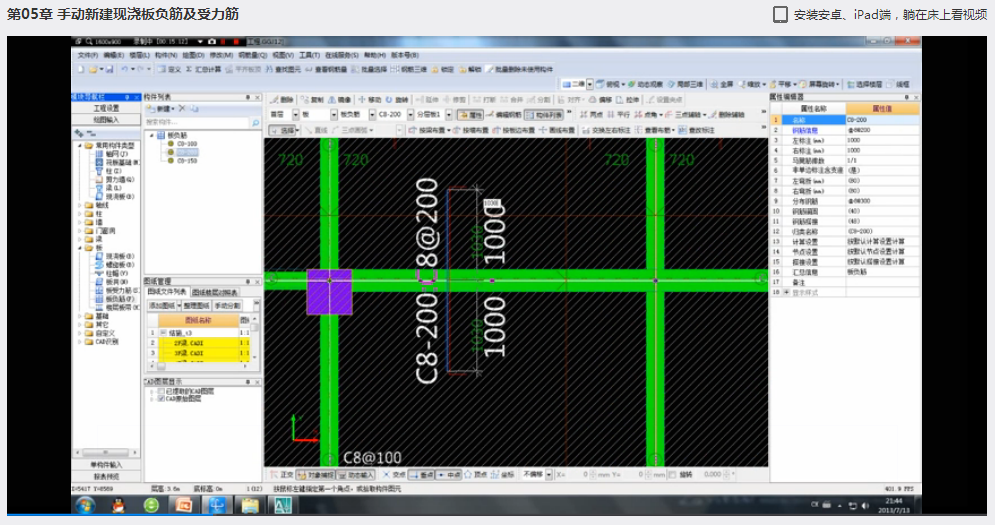Screen dimensions: 995x525
Task: Switch to 图纸楼层对照表 tab
Action: 216,292
